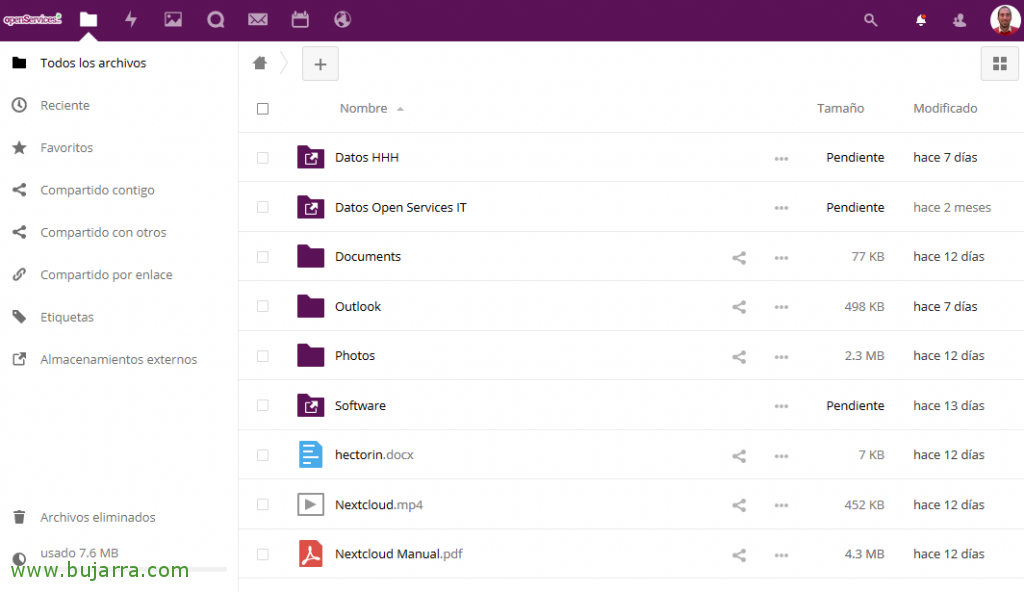Open the three-dot actions menu for Photos
The image size is (1024, 592).
coord(781,356)
